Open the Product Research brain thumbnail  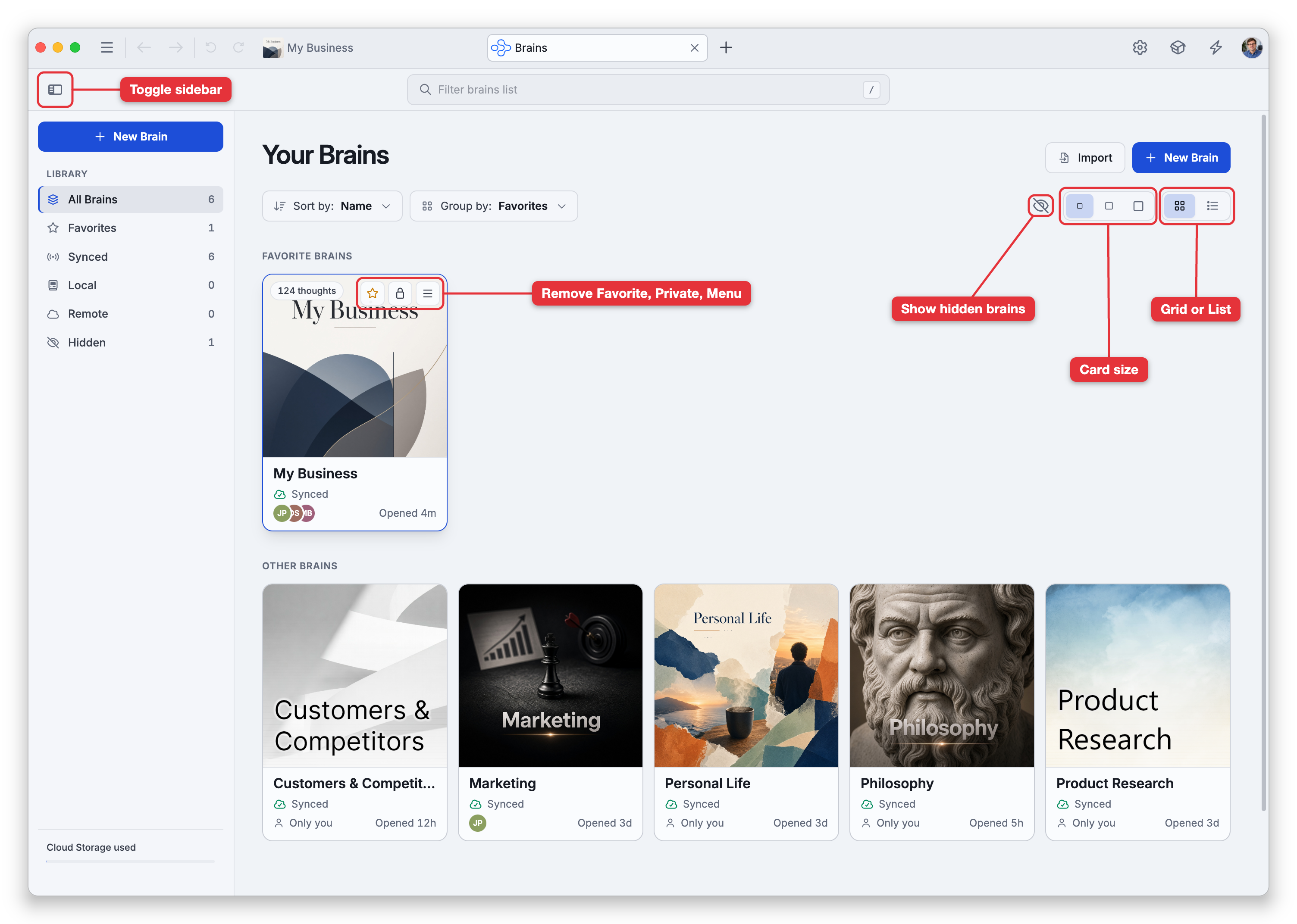click(1137, 676)
